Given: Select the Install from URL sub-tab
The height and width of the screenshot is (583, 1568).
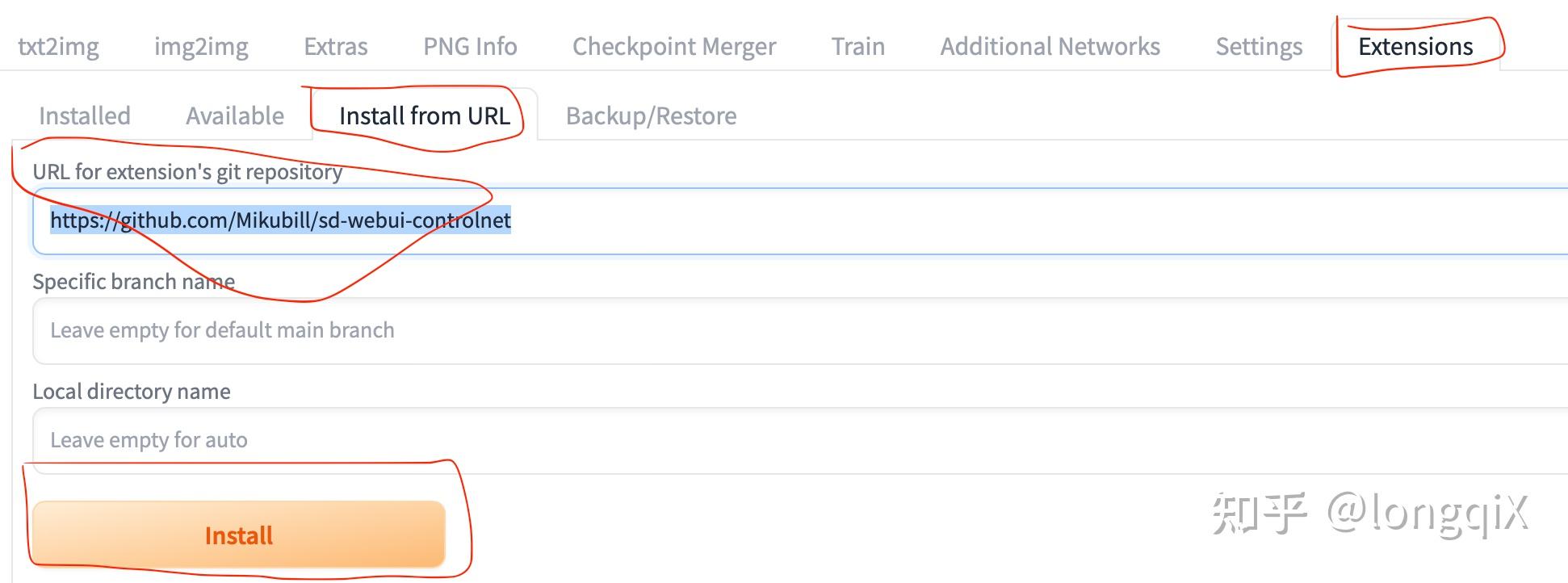Looking at the screenshot, I should click(424, 116).
